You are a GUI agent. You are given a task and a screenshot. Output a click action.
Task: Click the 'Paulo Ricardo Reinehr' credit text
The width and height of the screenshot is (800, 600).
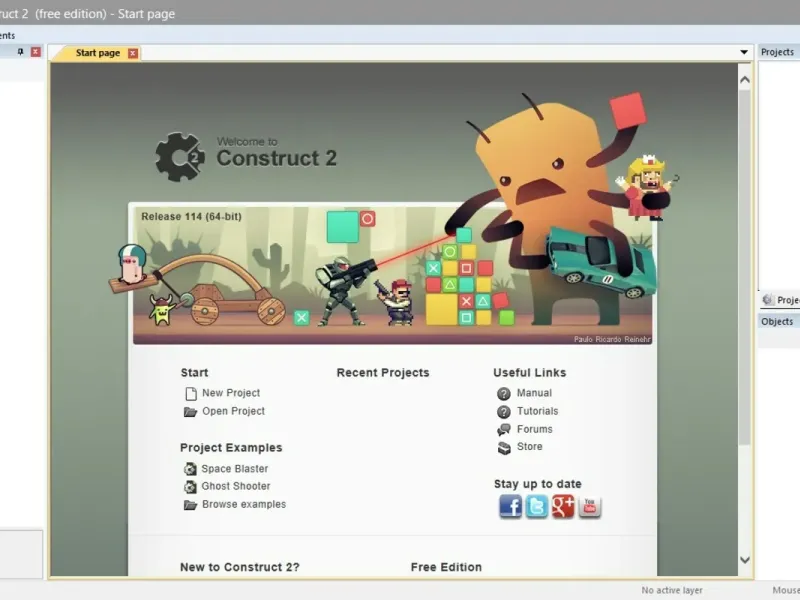[x=612, y=339]
